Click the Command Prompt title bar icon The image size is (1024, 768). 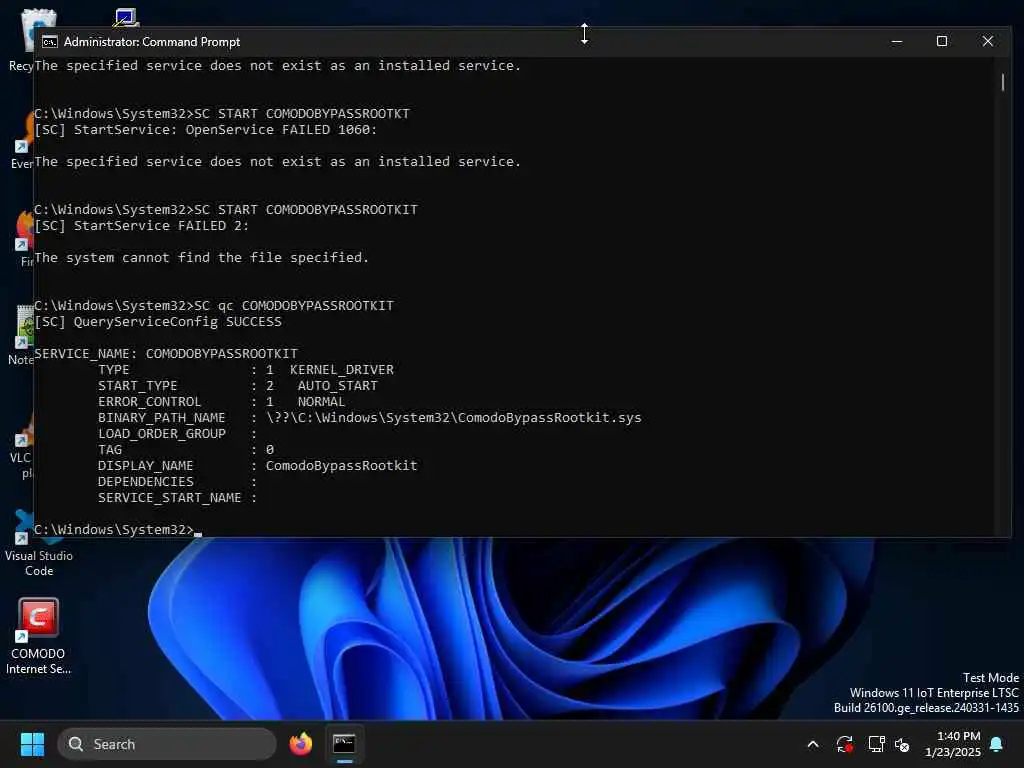pyautogui.click(x=50, y=42)
